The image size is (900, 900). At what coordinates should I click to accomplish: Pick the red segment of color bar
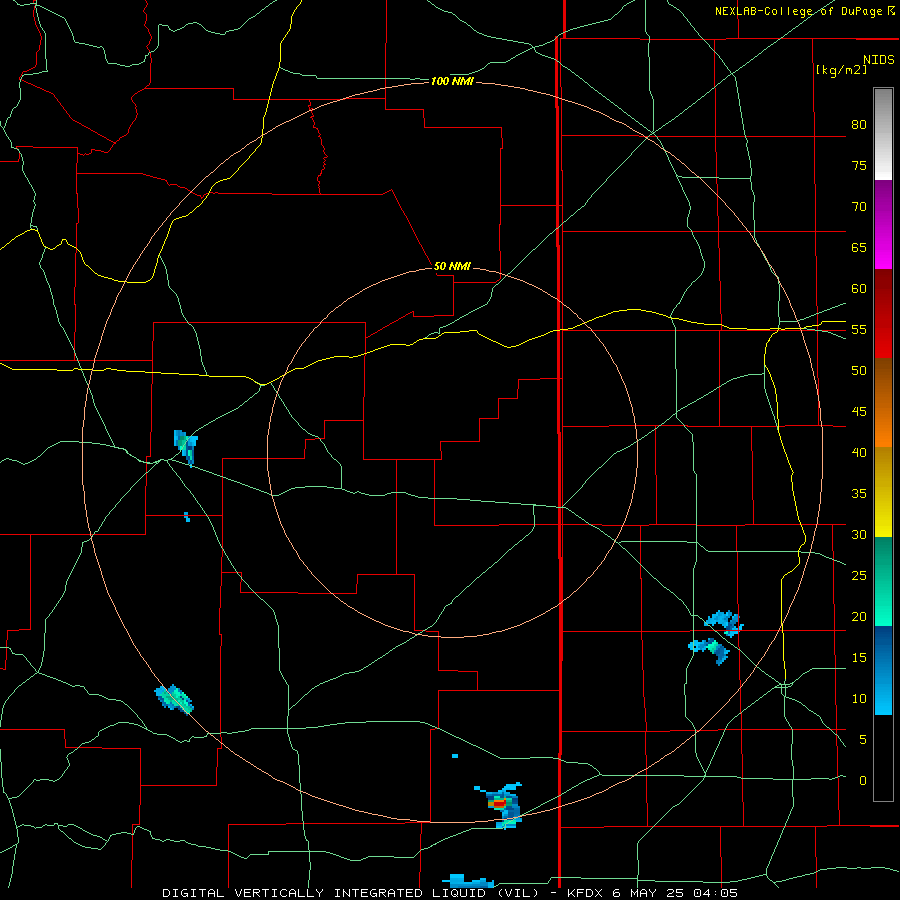tap(883, 314)
